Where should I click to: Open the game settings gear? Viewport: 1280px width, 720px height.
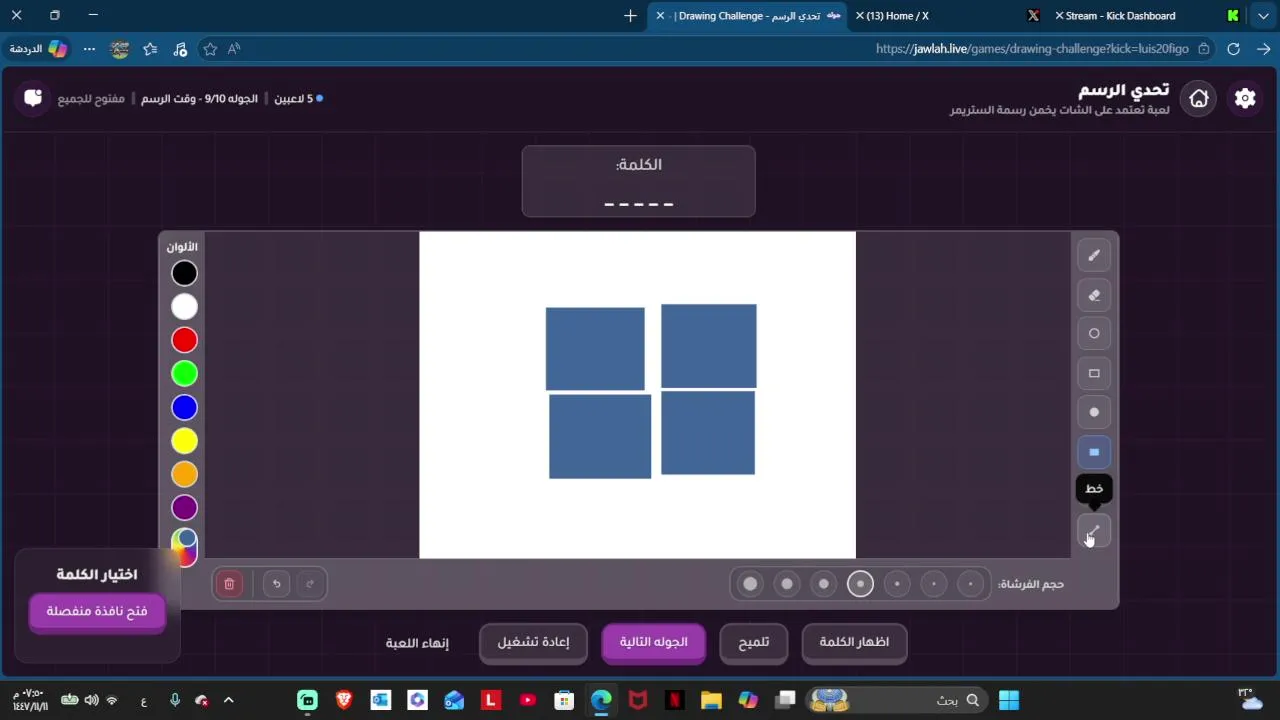[1245, 98]
